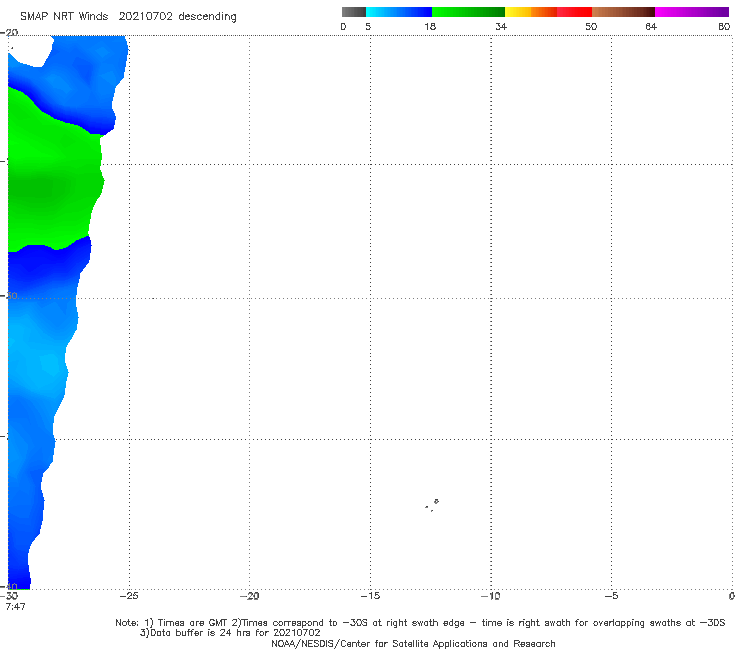
Task: Click the plot title "SMAP NRT Winds 20210702 descending"
Action: tap(128, 17)
